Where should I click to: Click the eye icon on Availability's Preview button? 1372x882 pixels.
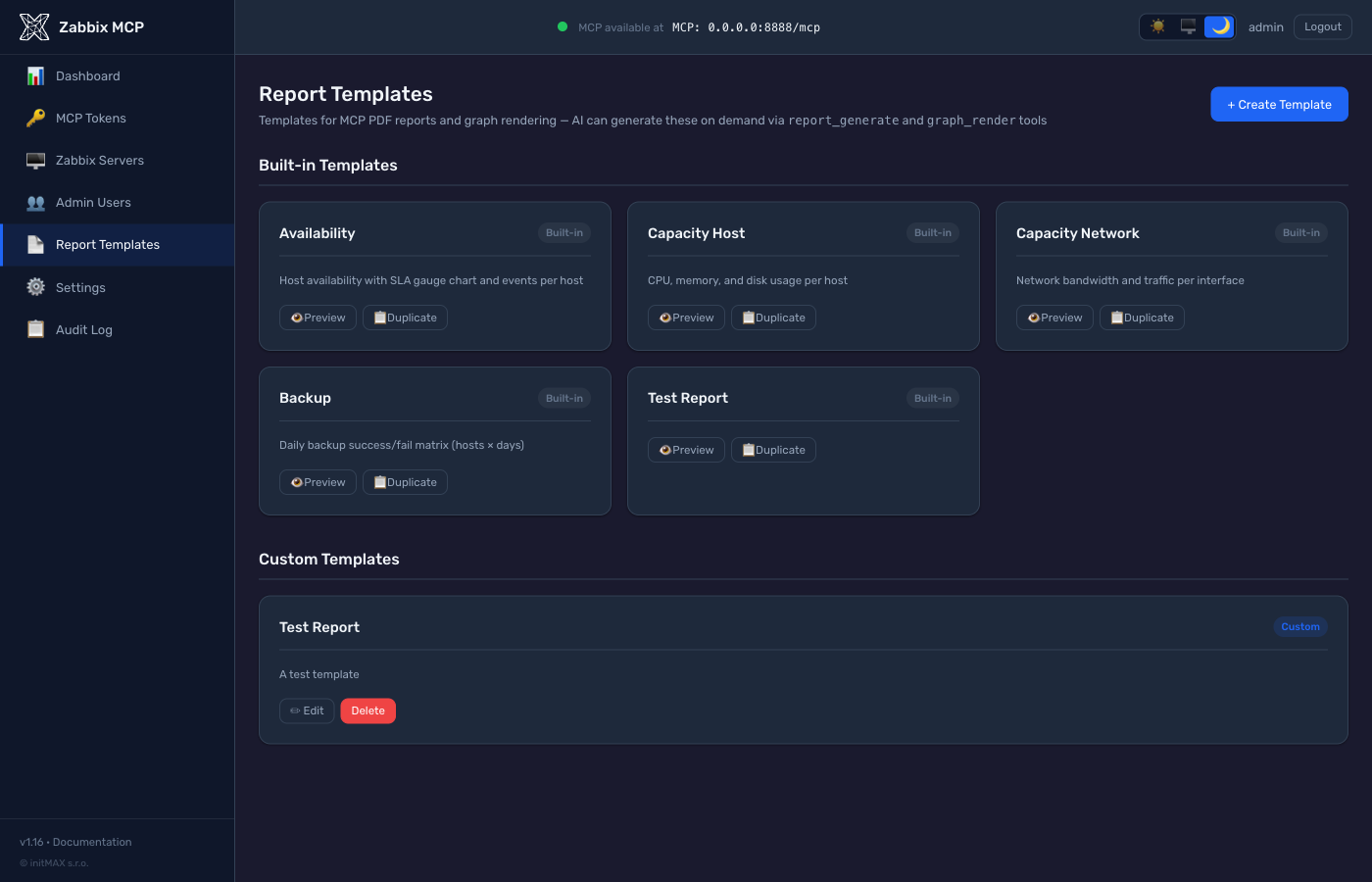(x=297, y=317)
